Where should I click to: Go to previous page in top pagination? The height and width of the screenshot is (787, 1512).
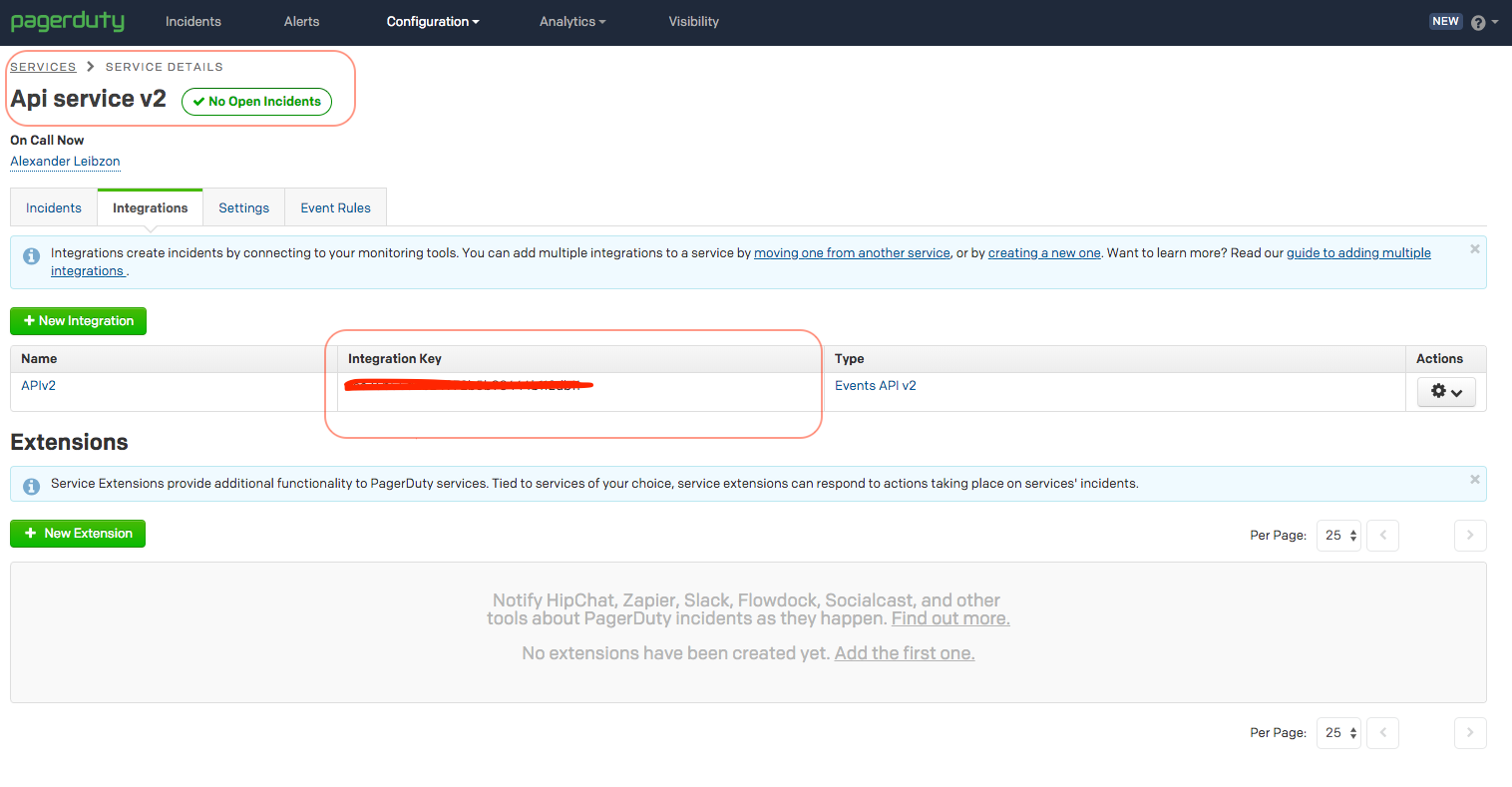pos(1382,536)
